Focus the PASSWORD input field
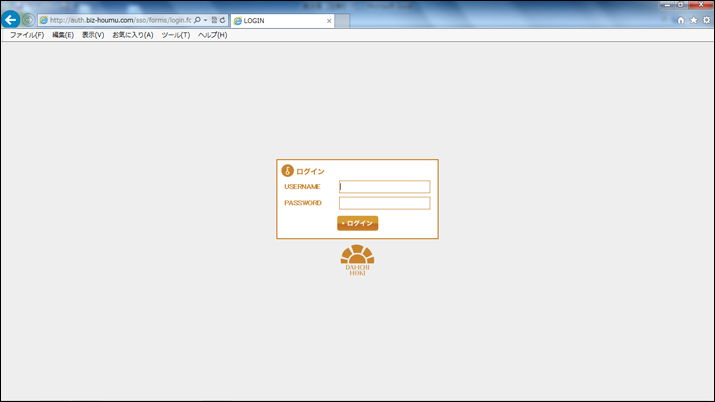This screenshot has height=402, width=715. [384, 203]
